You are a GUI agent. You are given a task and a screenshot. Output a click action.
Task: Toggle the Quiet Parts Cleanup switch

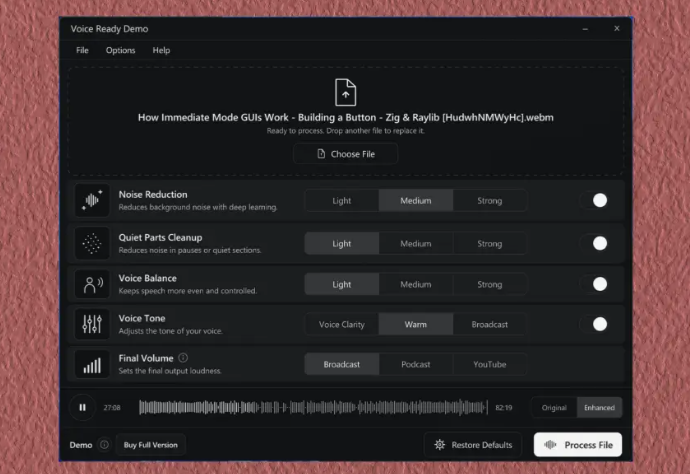tap(595, 243)
